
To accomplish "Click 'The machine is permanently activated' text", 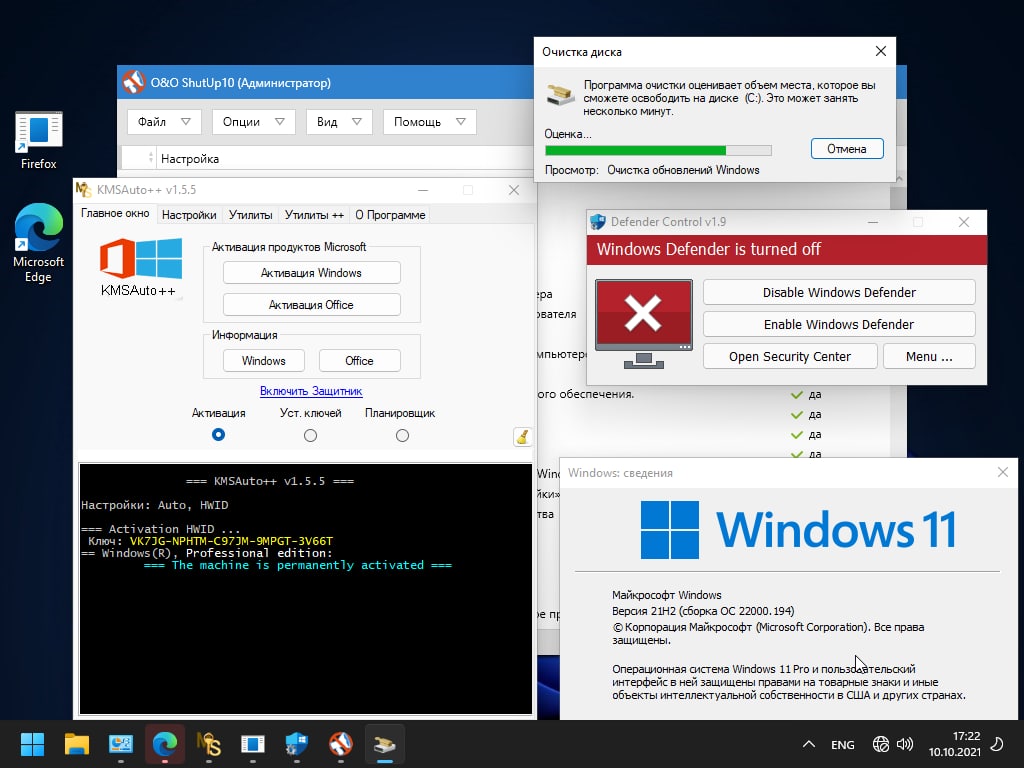I will click(x=298, y=565).
